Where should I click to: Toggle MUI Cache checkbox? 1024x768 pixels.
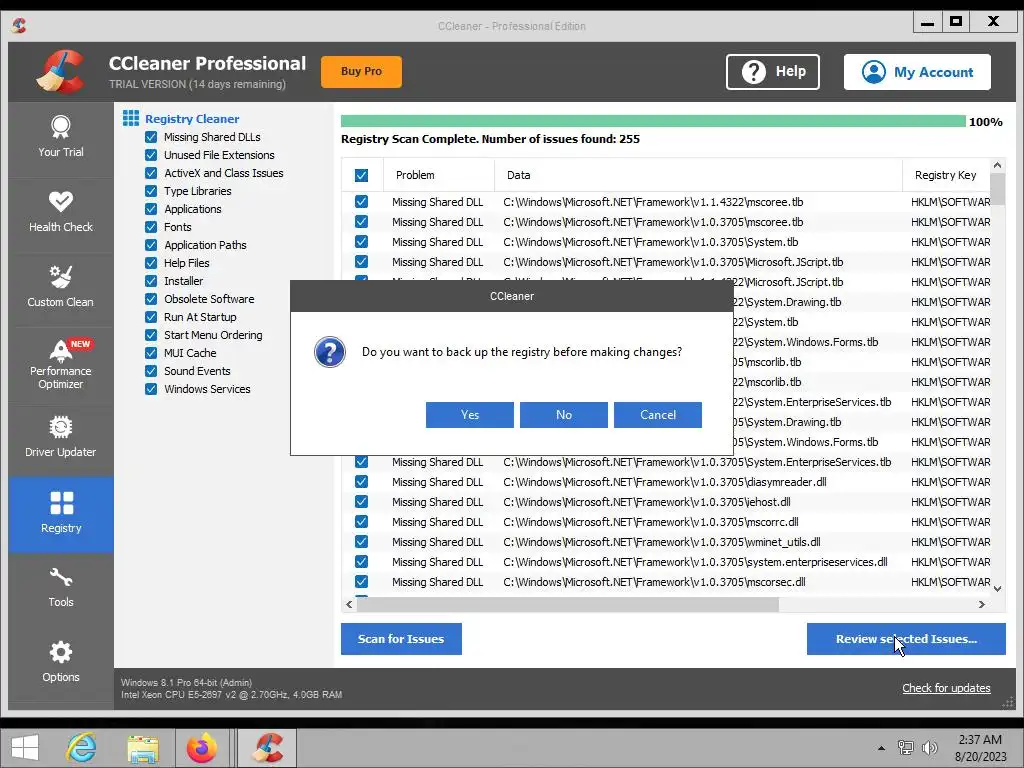[151, 353]
